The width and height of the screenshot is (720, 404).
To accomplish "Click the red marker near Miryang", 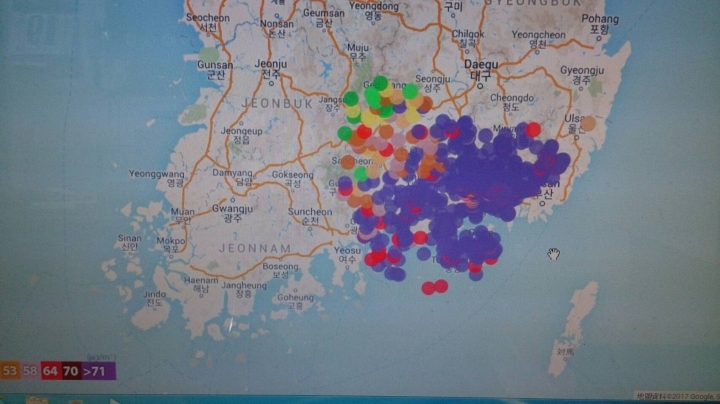I will point(533,130).
